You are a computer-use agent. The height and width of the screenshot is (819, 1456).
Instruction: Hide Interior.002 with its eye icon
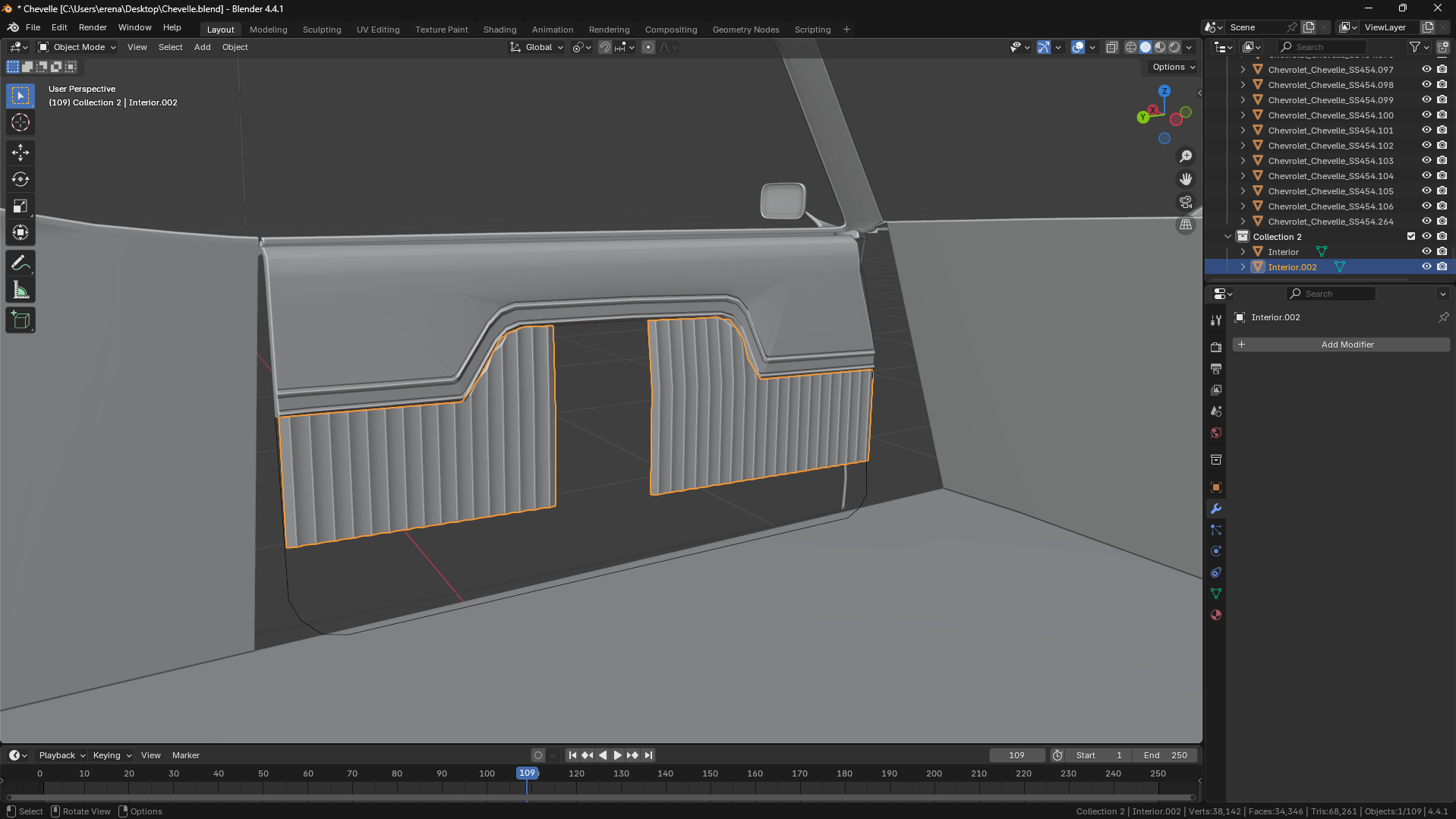click(x=1426, y=267)
